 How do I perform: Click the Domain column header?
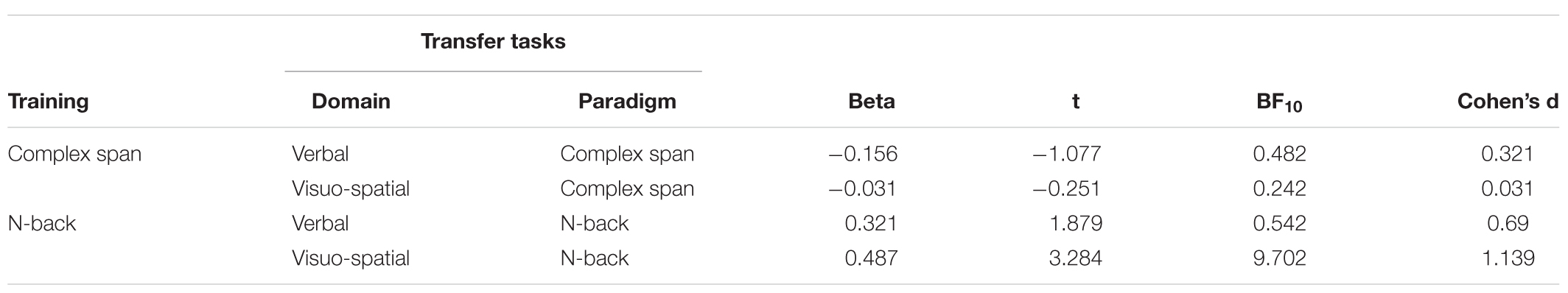pos(351,101)
